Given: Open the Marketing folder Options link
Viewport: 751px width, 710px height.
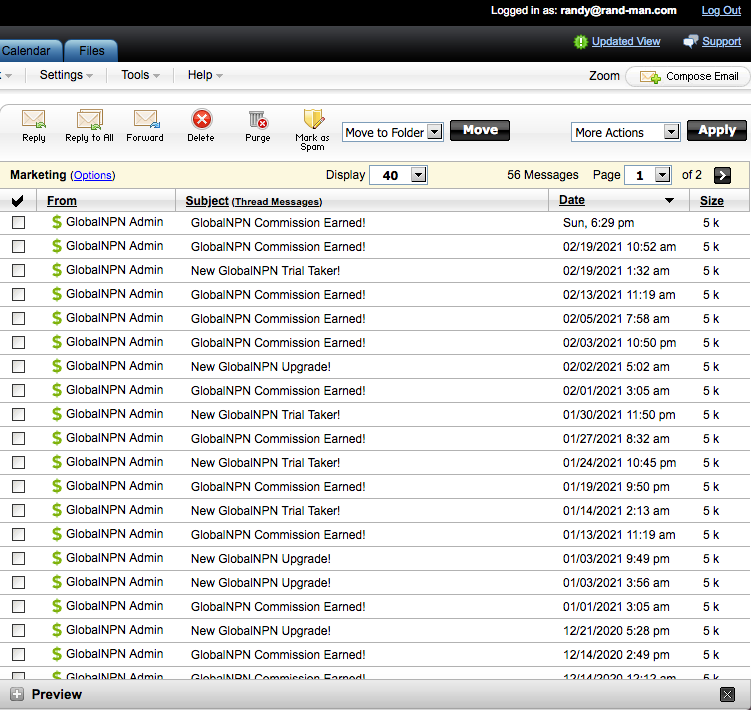Looking at the screenshot, I should 93,175.
